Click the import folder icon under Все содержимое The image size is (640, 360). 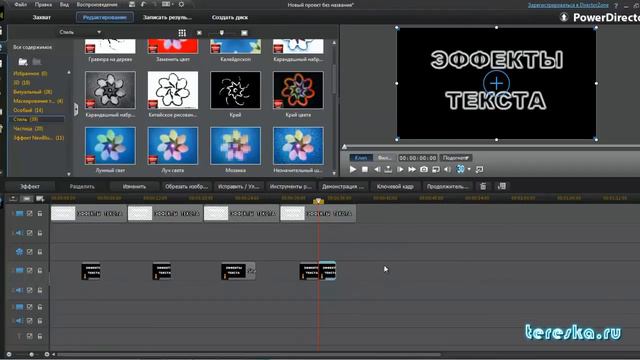[23, 62]
